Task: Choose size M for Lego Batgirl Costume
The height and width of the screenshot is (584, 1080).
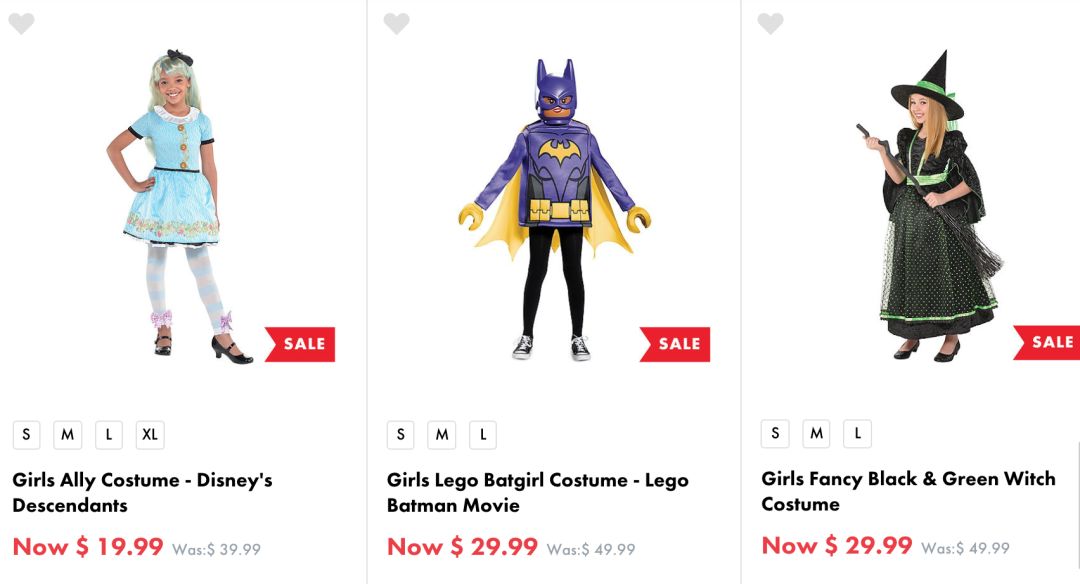Action: tap(441, 435)
